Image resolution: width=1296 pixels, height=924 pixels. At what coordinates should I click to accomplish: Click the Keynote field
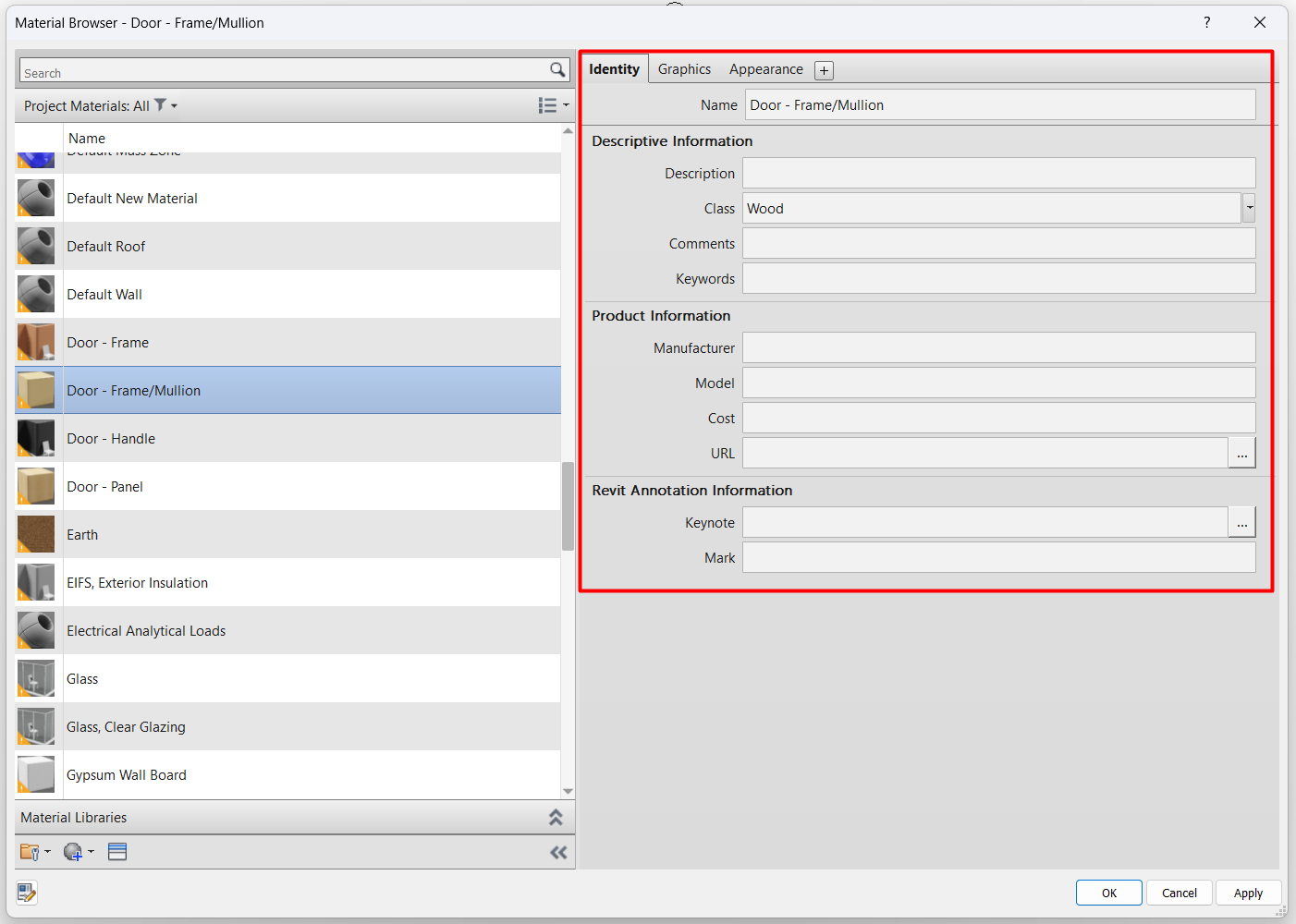pyautogui.click(x=985, y=522)
